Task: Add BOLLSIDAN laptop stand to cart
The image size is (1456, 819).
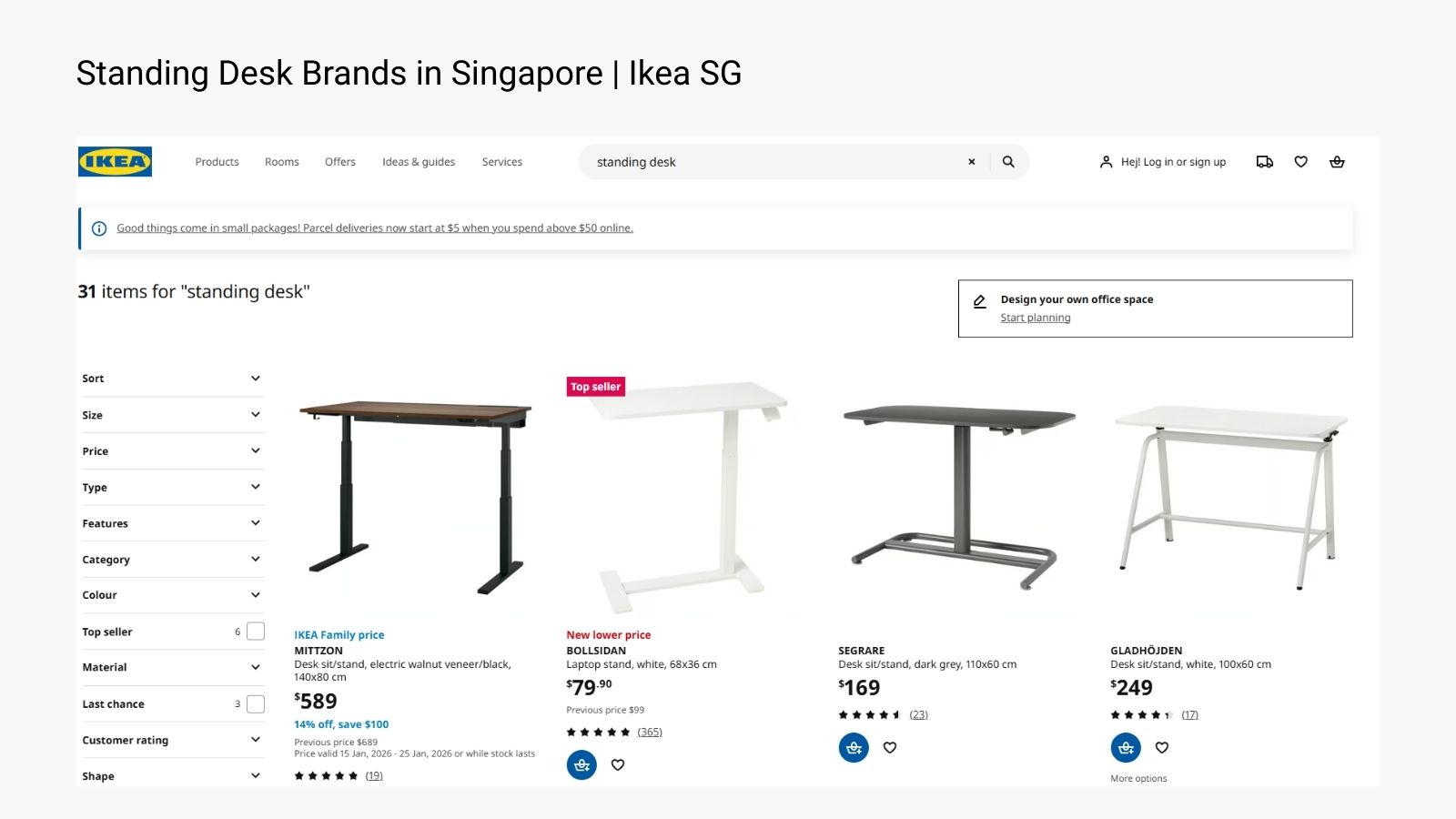Action: pyautogui.click(x=581, y=764)
